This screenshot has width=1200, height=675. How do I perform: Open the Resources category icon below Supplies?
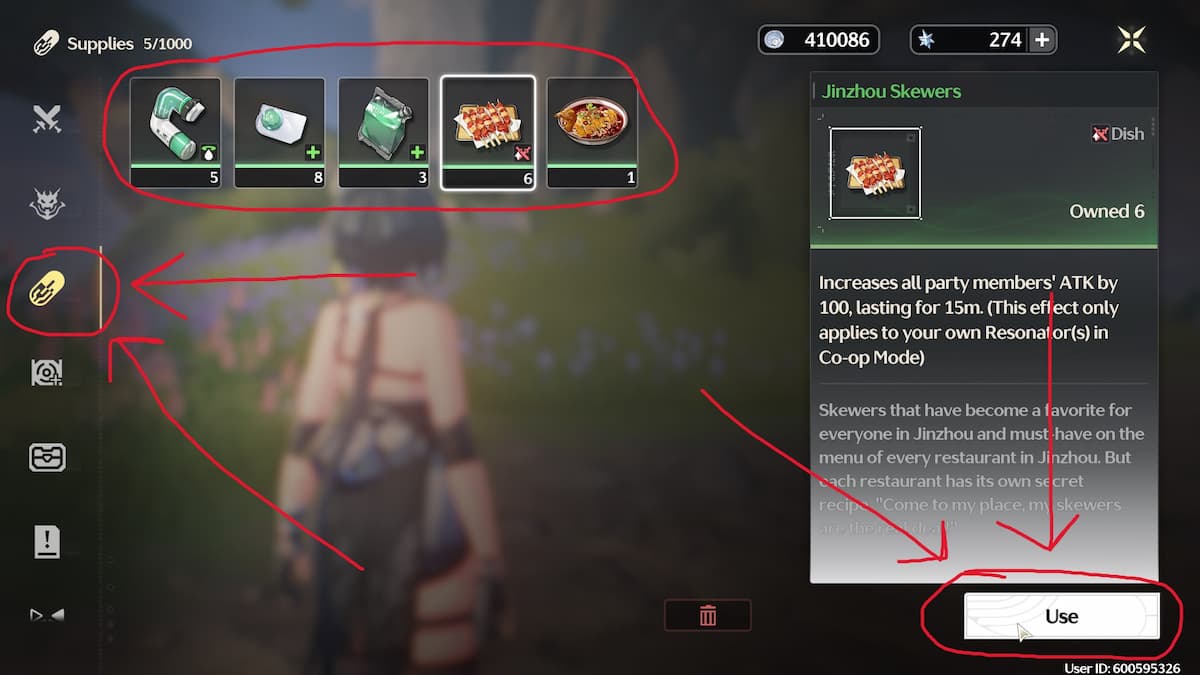[x=46, y=373]
